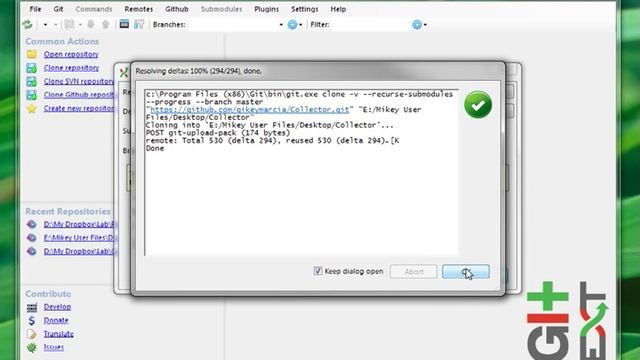This screenshot has height=360, width=640.
Task: Click the Translate page icon
Action: click(x=31, y=334)
